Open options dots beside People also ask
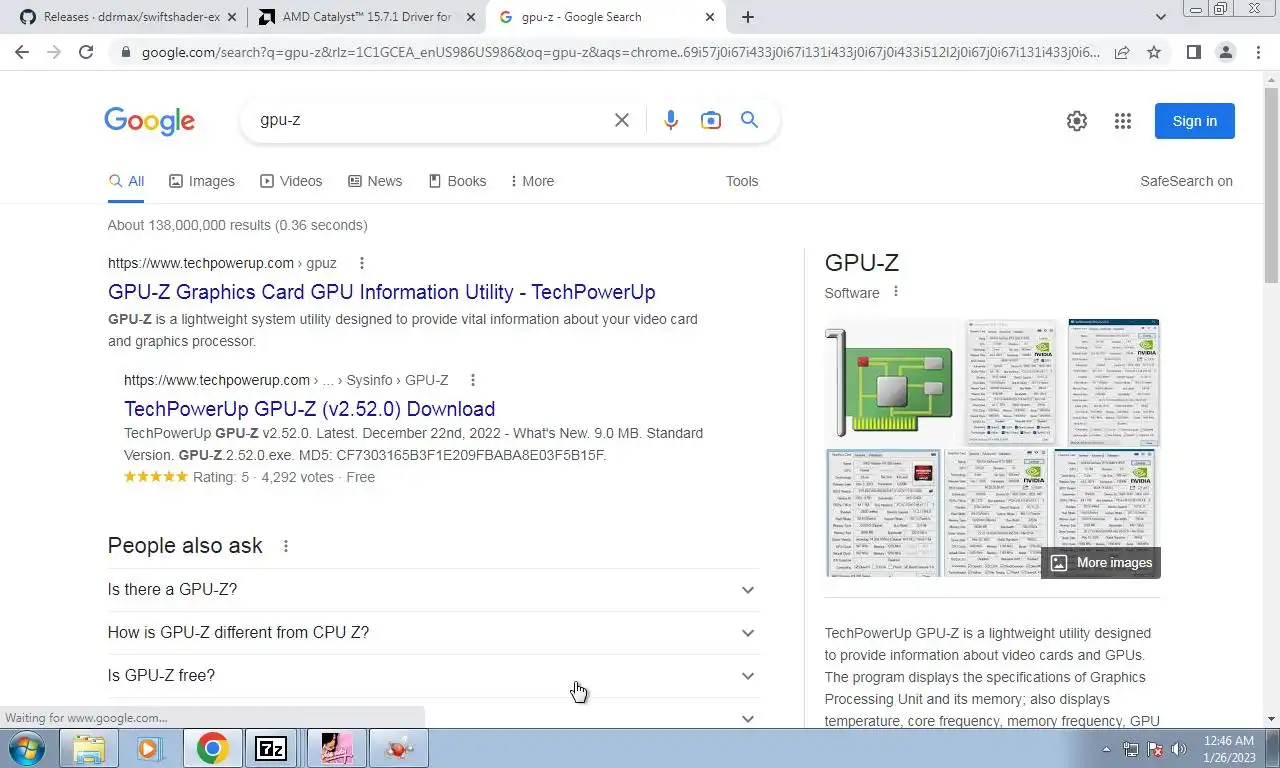Image resolution: width=1280 pixels, height=768 pixels. 286,546
